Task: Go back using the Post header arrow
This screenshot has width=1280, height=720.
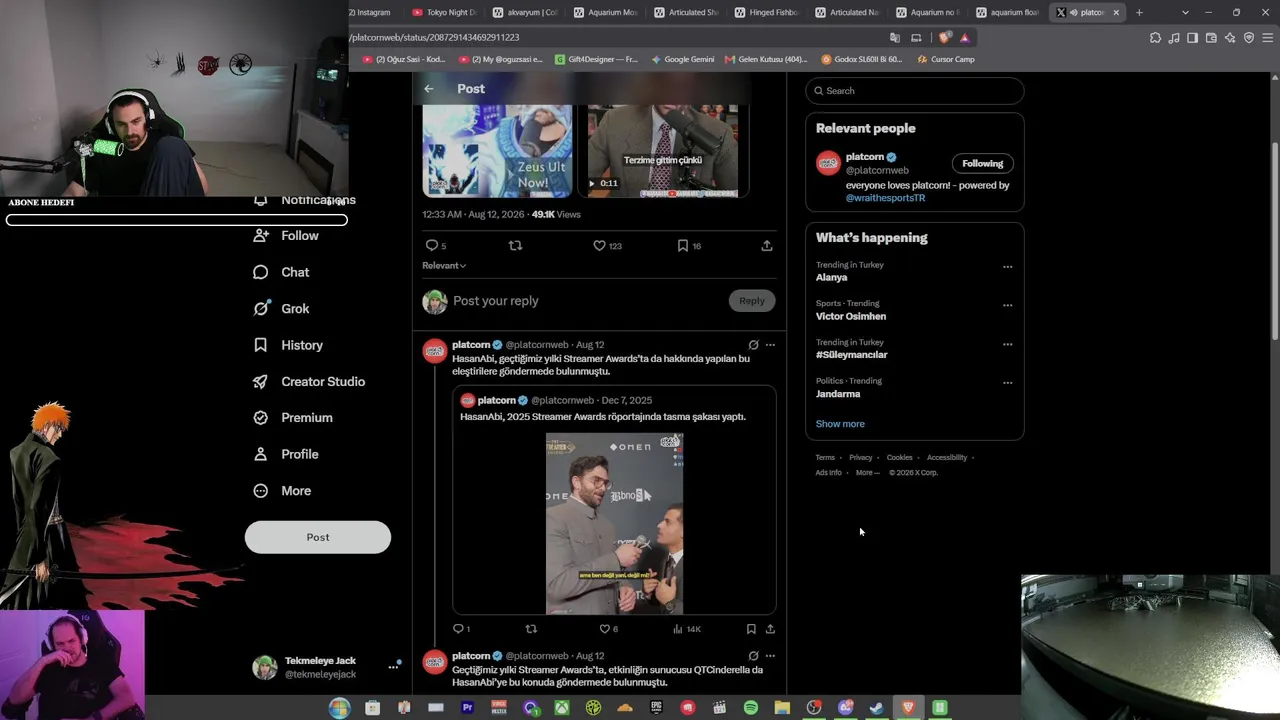Action: tap(429, 89)
